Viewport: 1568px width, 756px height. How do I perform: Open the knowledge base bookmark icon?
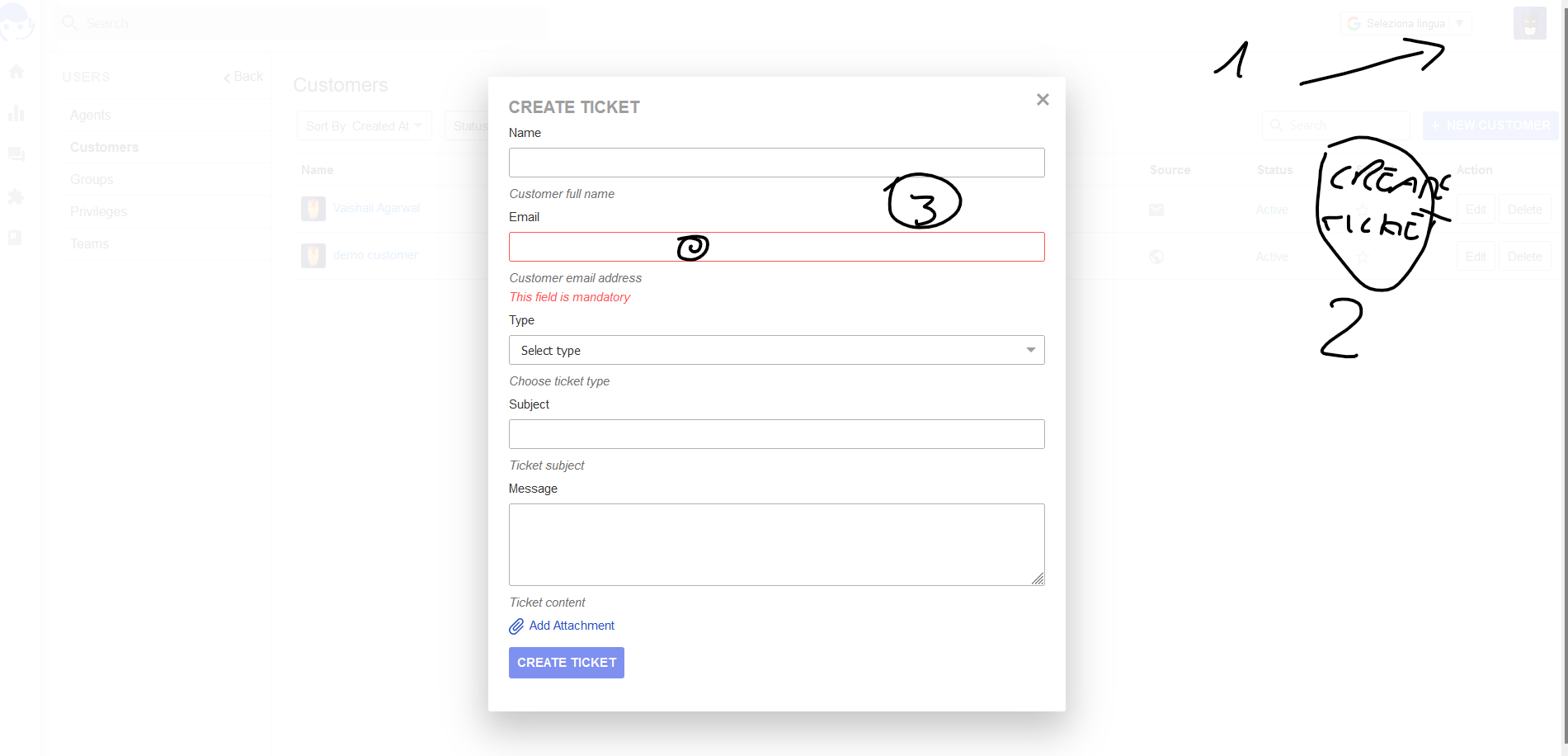click(x=16, y=238)
